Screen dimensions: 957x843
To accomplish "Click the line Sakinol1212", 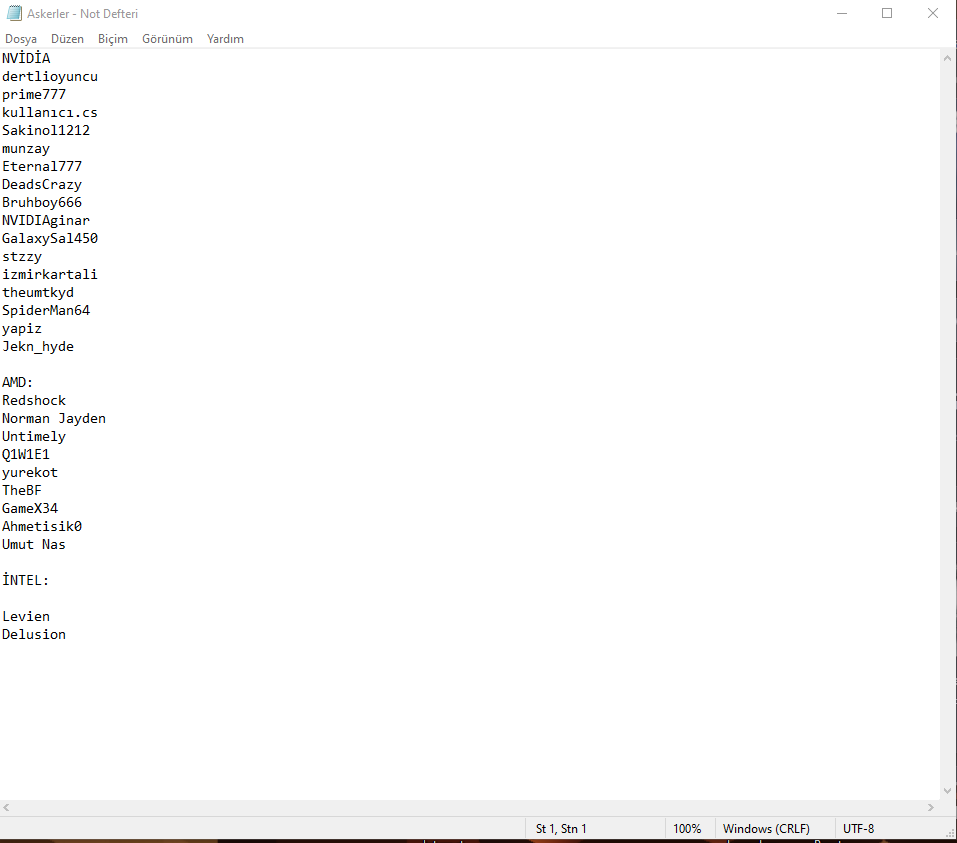I will coord(46,131).
